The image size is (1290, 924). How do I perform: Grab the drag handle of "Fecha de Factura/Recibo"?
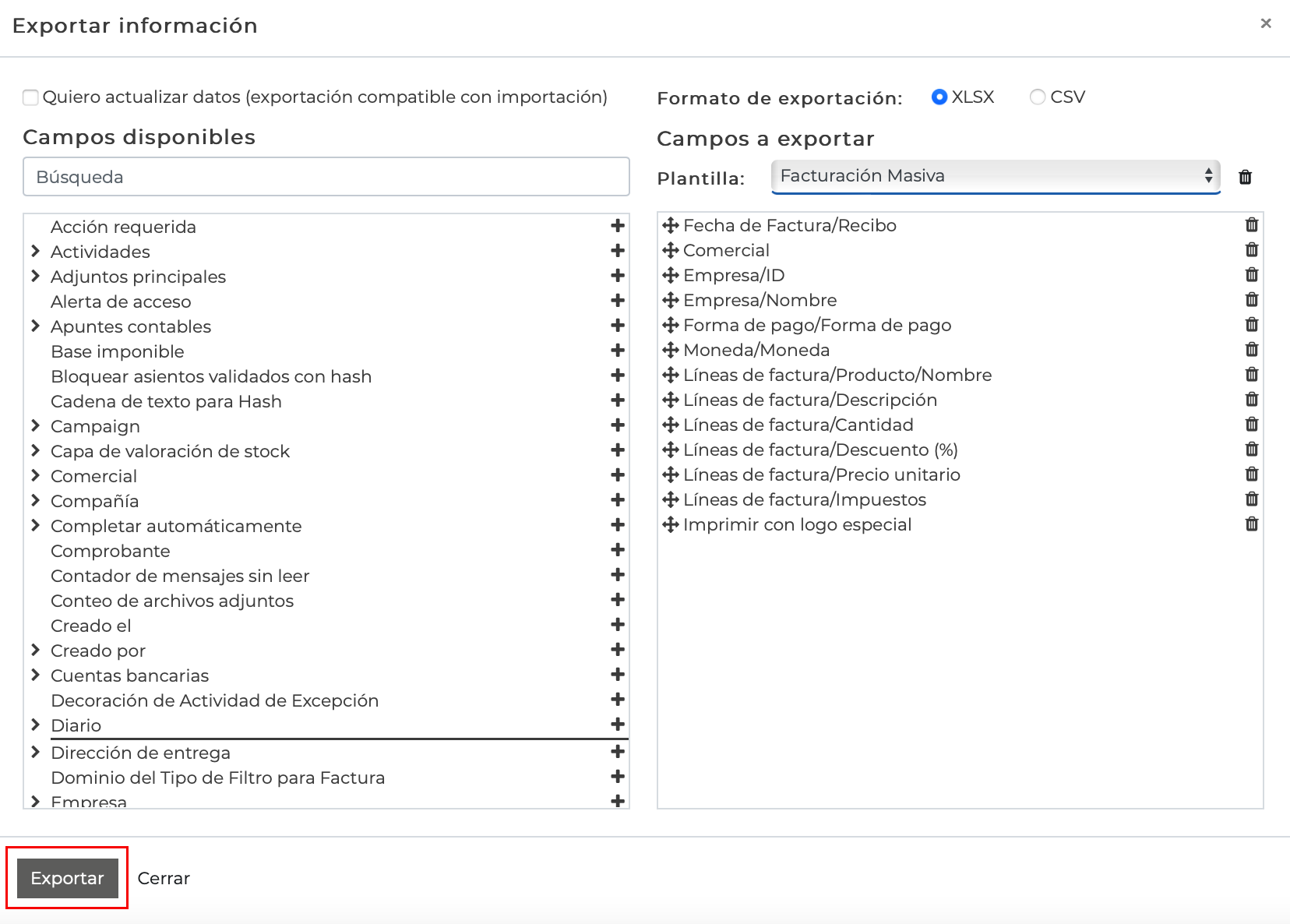point(670,225)
